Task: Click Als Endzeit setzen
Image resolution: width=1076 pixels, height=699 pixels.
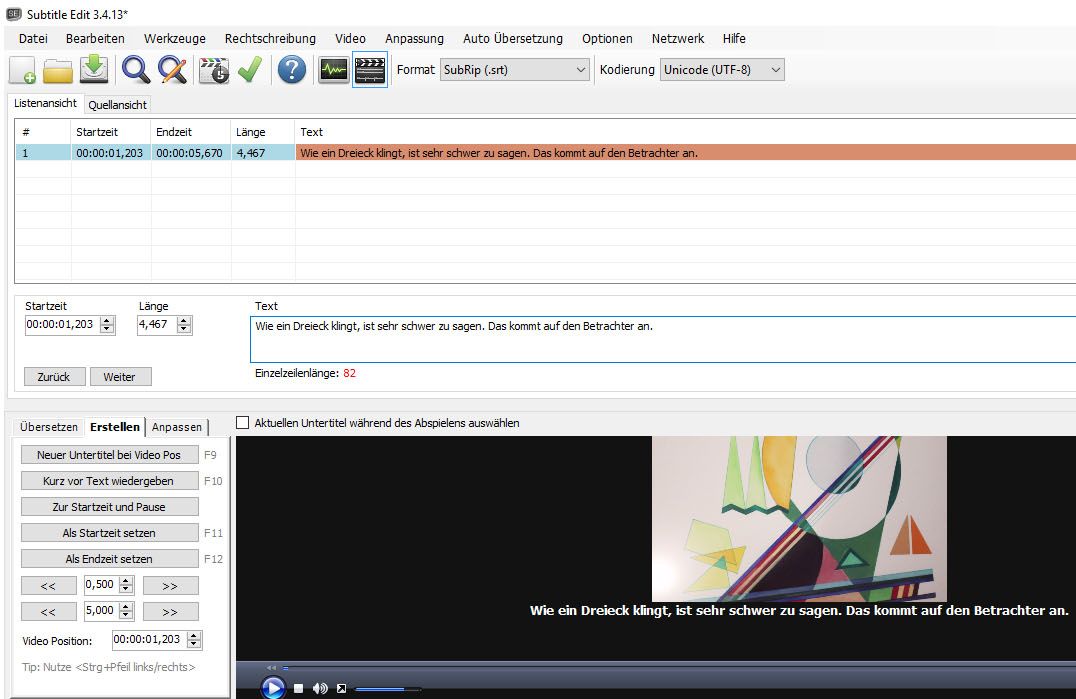Action: [110, 559]
